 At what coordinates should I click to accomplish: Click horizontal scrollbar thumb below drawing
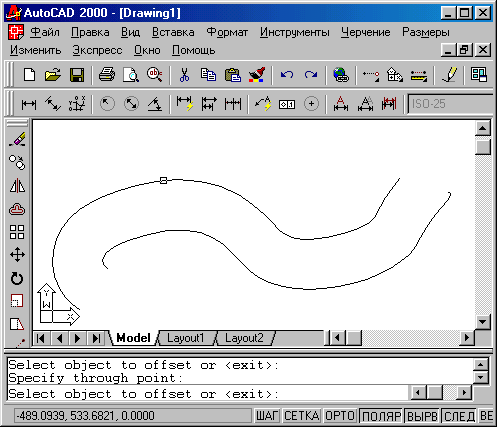[354, 338]
